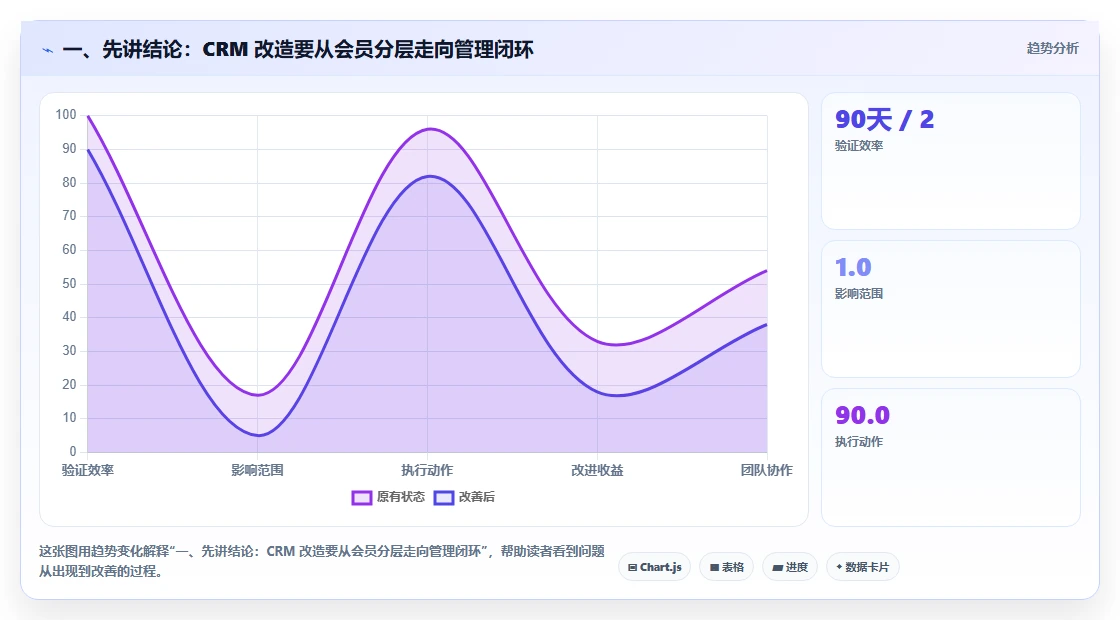This screenshot has width=1120, height=620.
Task: Click the 改善后 legend label
Action: 476,496
